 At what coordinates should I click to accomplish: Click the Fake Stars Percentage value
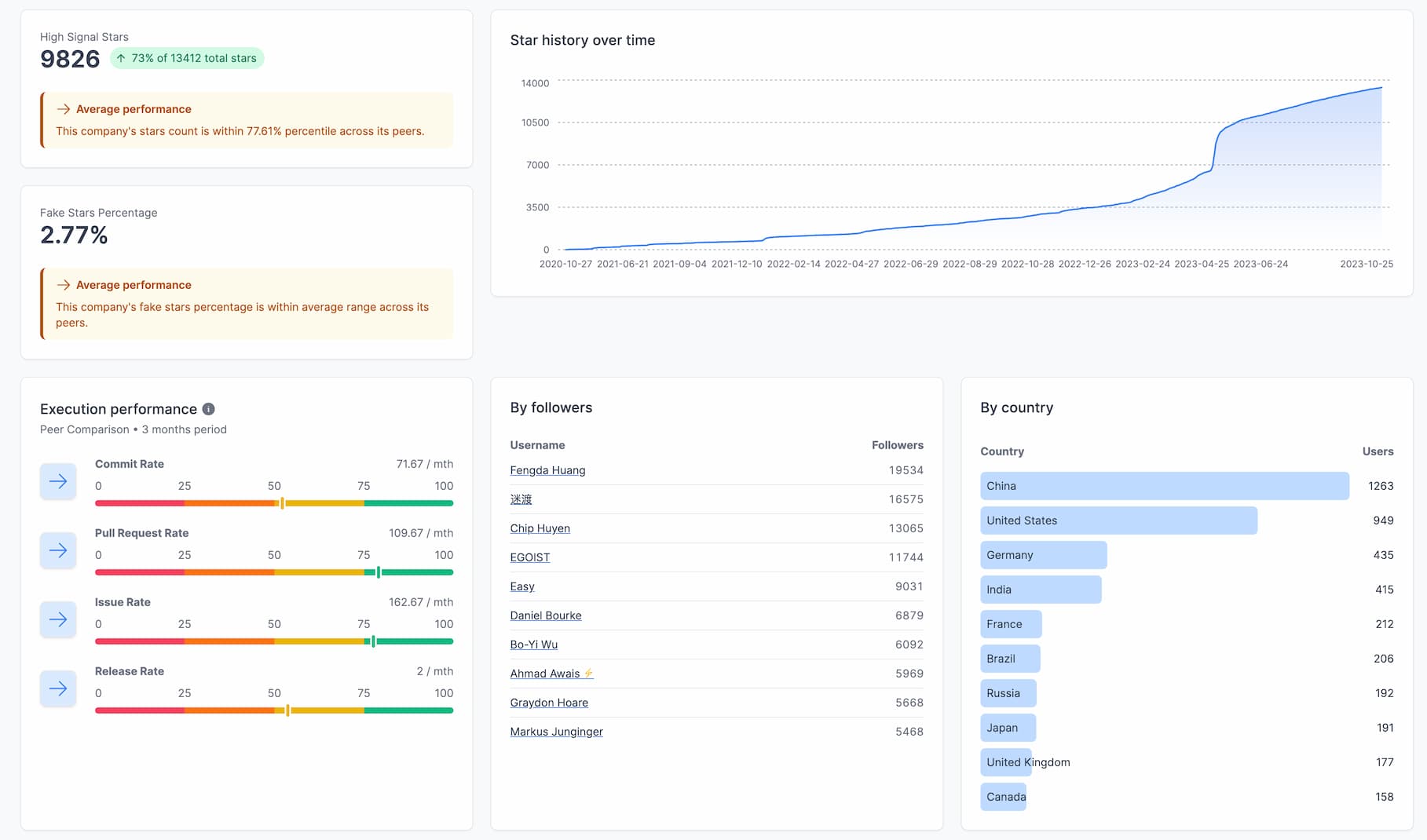[x=73, y=235]
